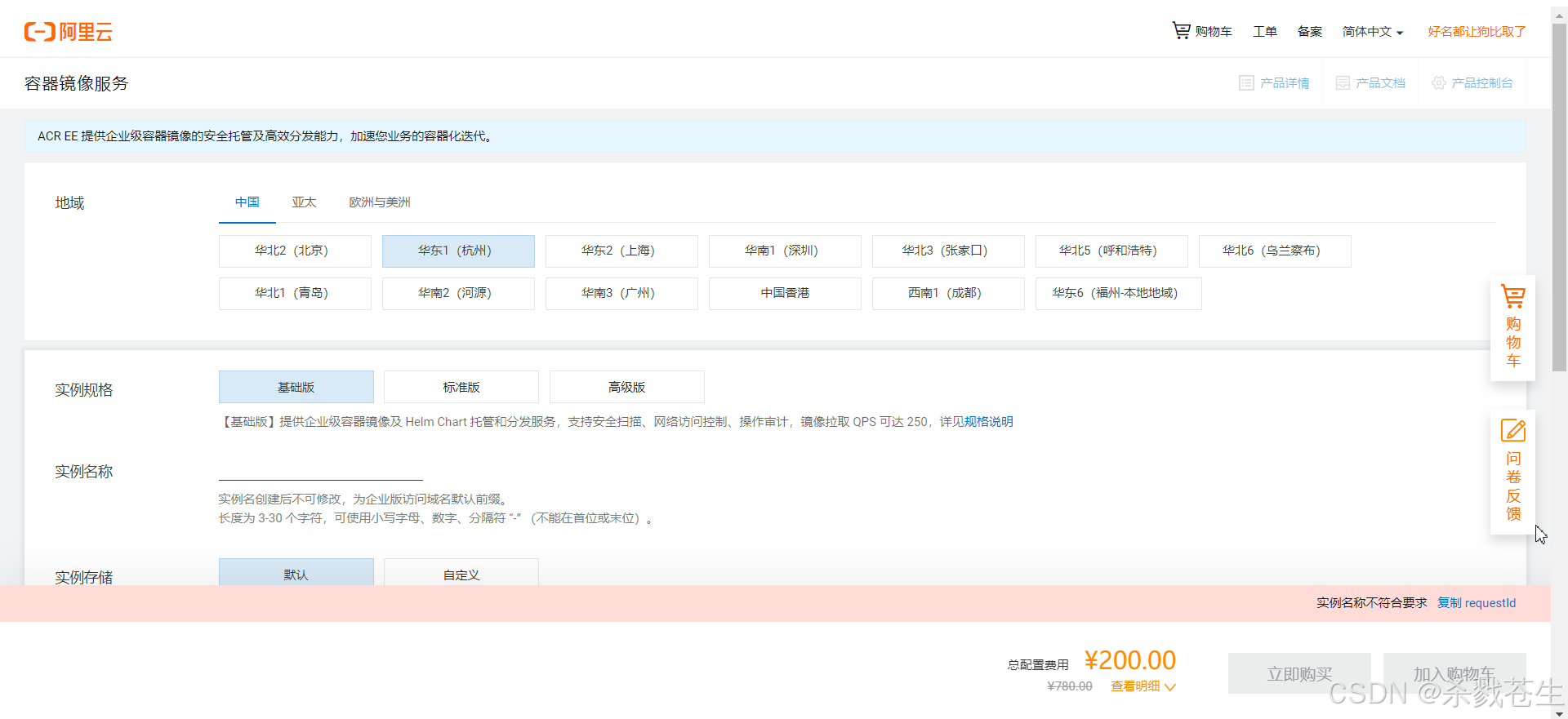This screenshot has width=1568, height=719.
Task: Choose the 高级版 instance spec
Action: (x=627, y=387)
